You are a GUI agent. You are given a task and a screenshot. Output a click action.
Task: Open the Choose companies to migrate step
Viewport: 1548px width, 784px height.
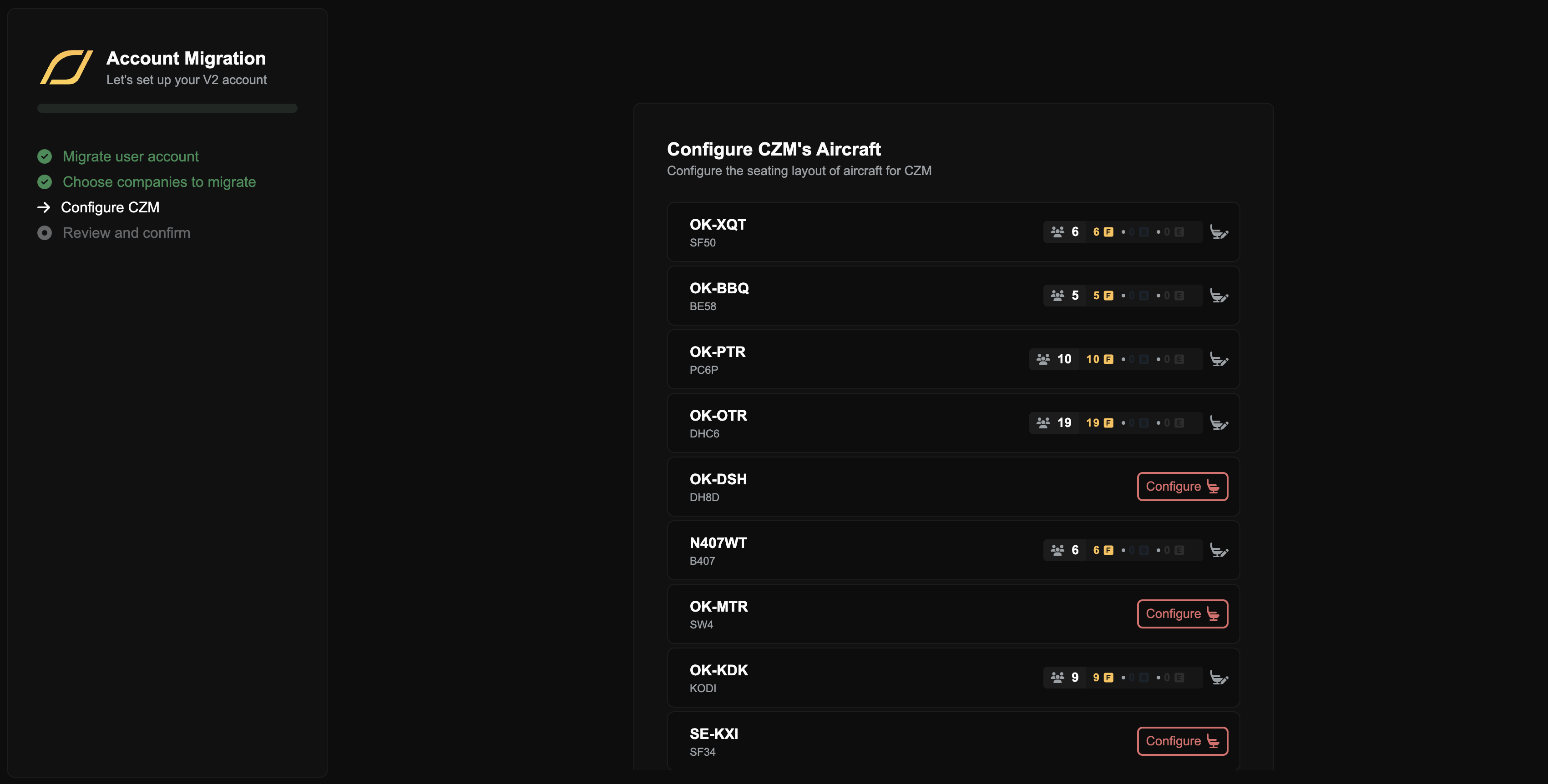[159, 182]
